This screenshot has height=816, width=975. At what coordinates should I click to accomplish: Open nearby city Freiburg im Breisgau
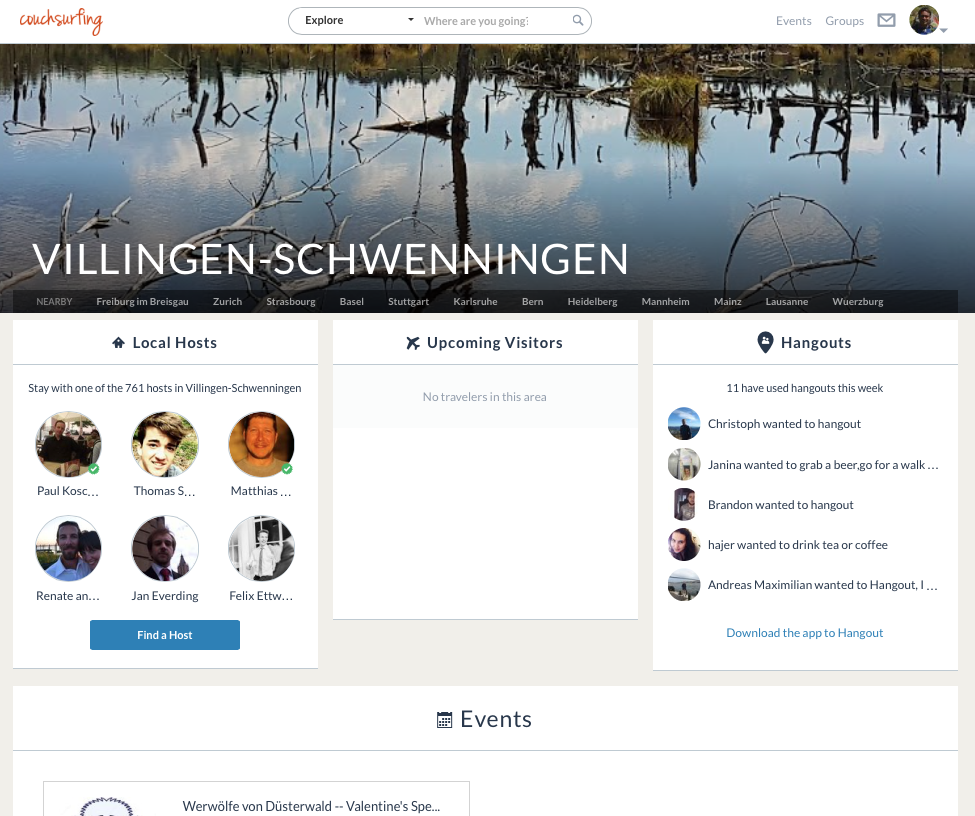[x=142, y=302]
